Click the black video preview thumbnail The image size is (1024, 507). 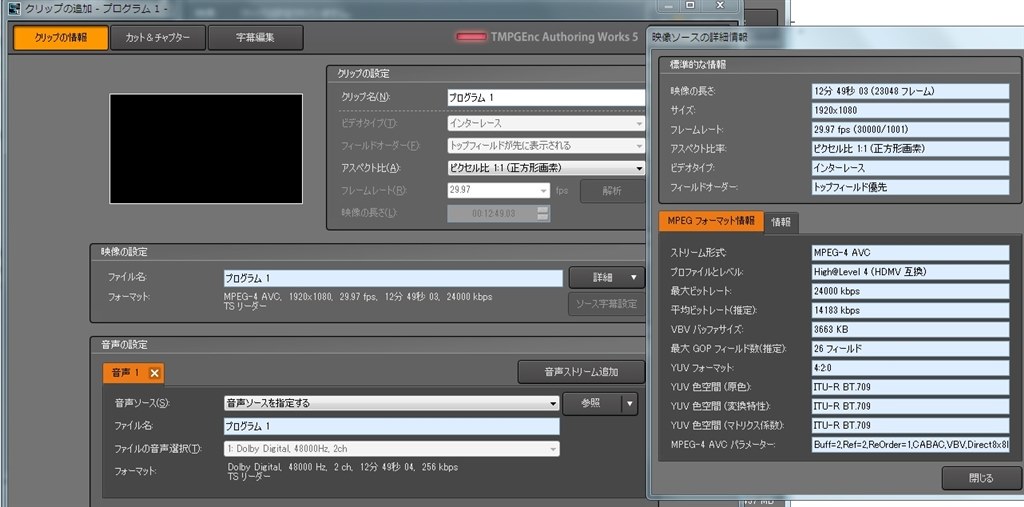206,148
